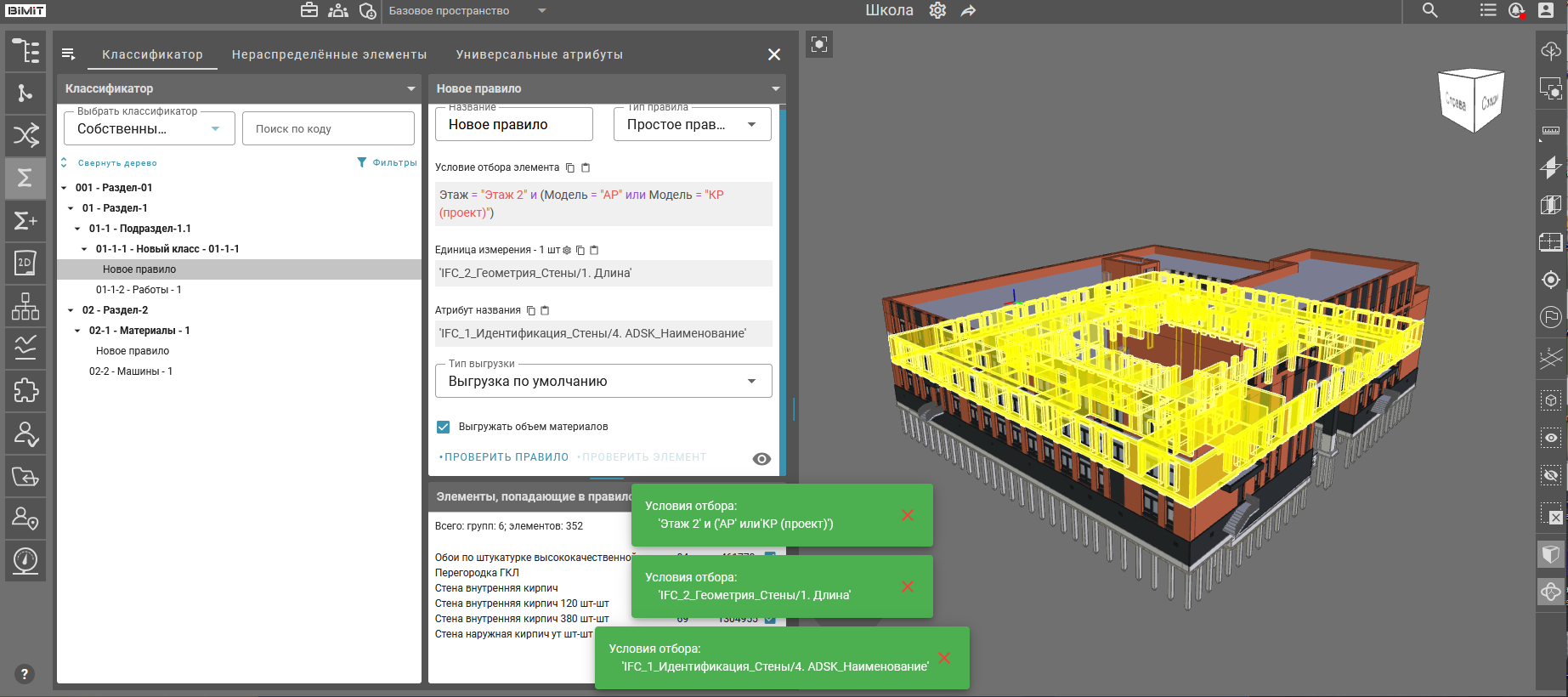Click the puzzle piece plugins icon
1568x697 pixels.
tap(25, 390)
